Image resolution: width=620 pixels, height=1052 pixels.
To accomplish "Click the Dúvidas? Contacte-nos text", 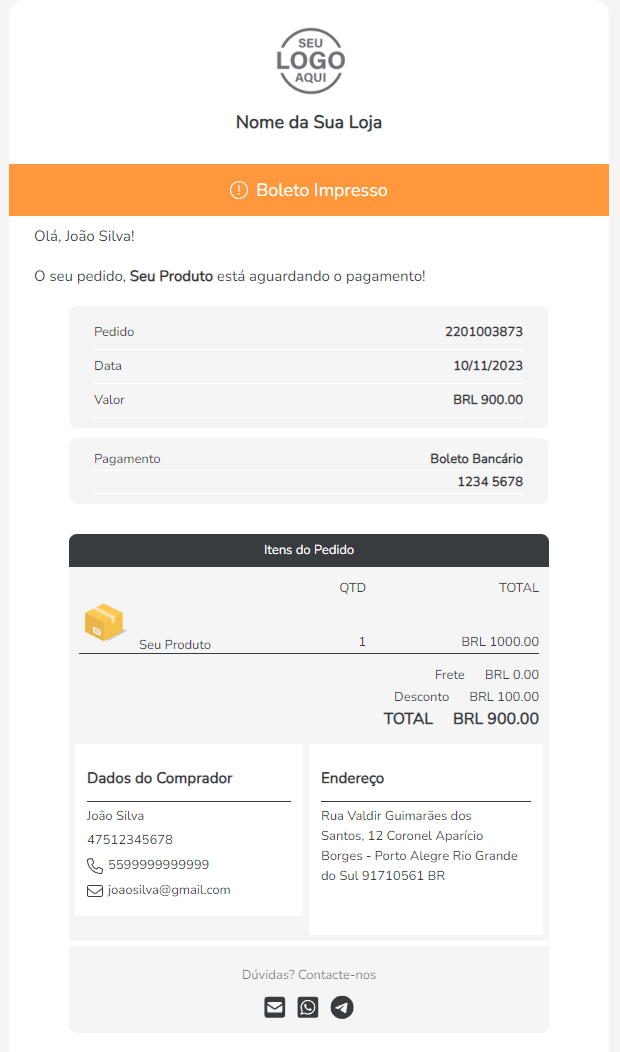I will click(309, 975).
